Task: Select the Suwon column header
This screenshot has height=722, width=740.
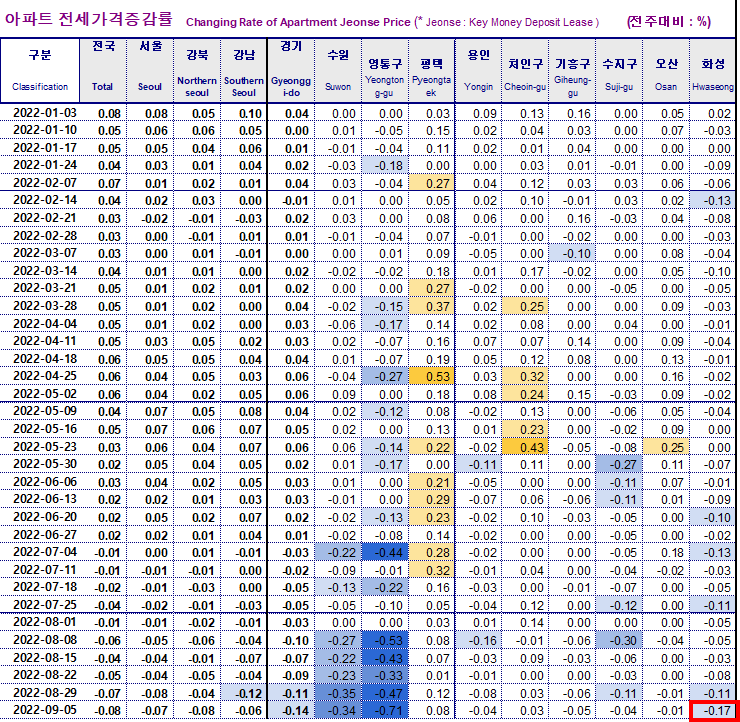Action: tap(338, 70)
